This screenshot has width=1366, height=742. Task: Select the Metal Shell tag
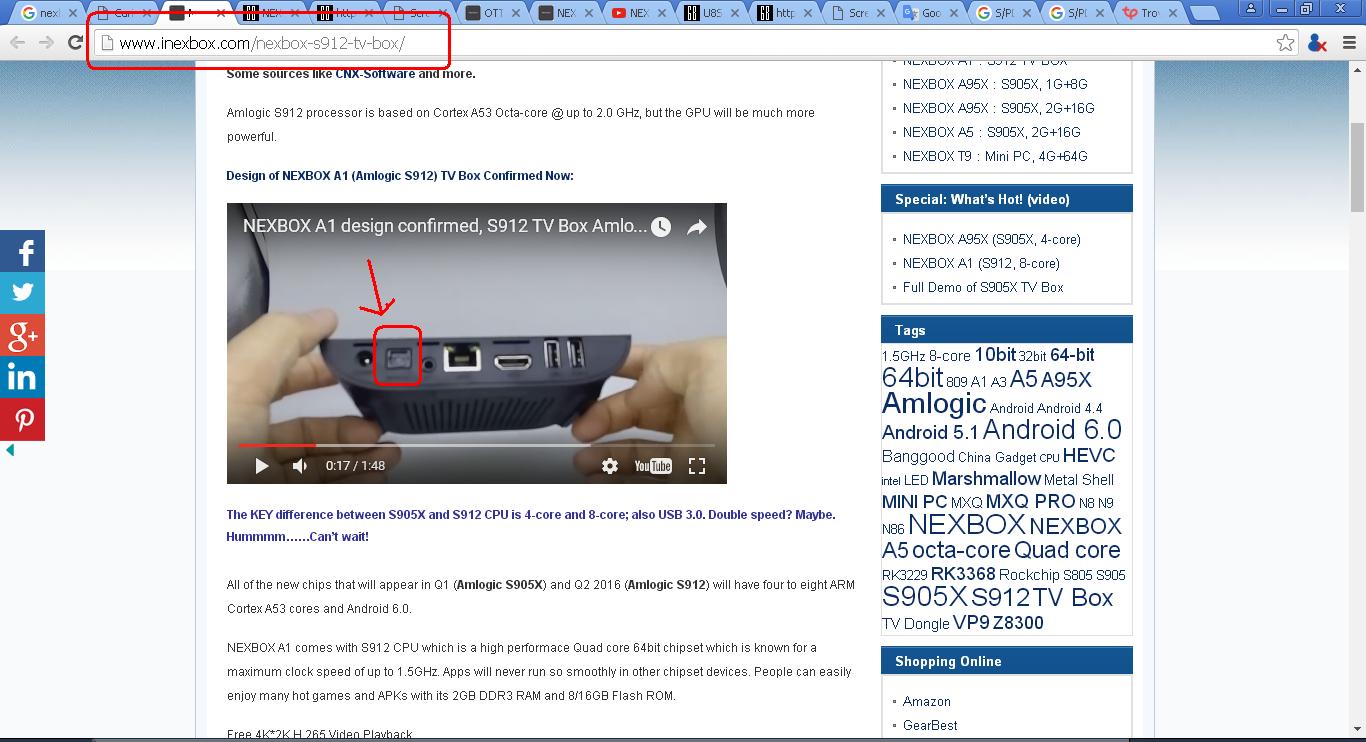[1079, 480]
